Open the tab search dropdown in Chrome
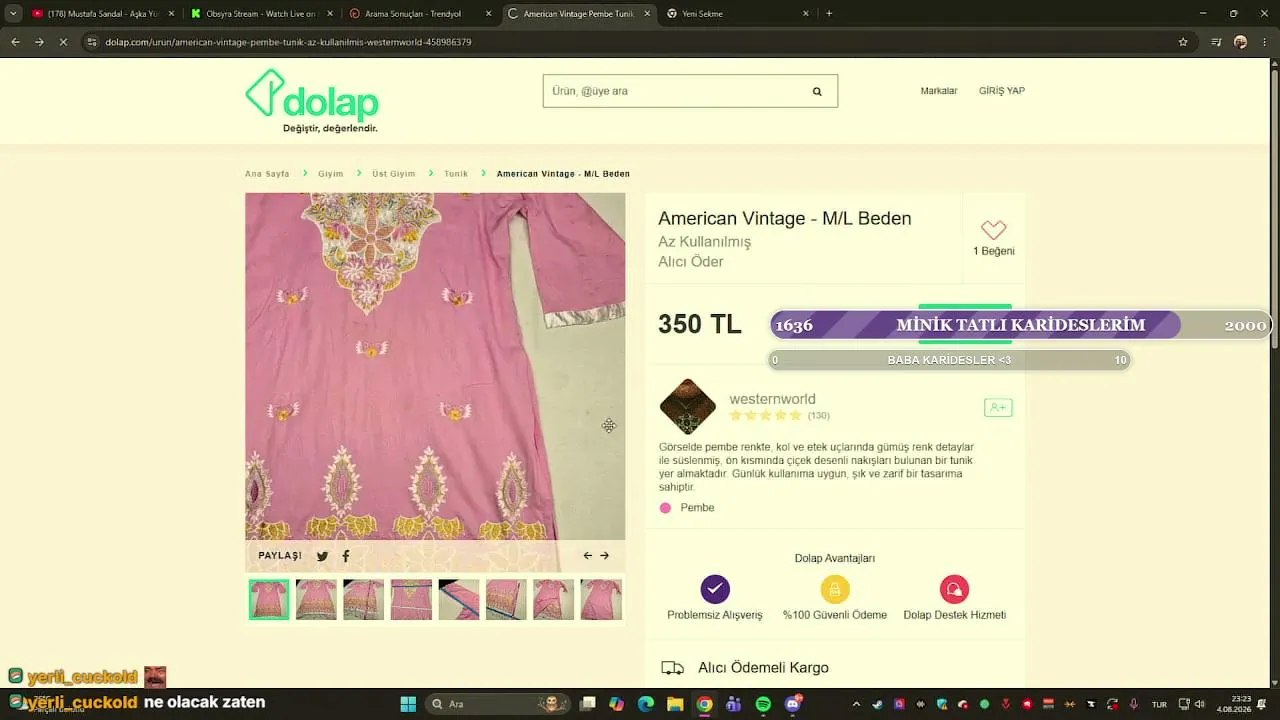1280x720 pixels. (x=13, y=14)
